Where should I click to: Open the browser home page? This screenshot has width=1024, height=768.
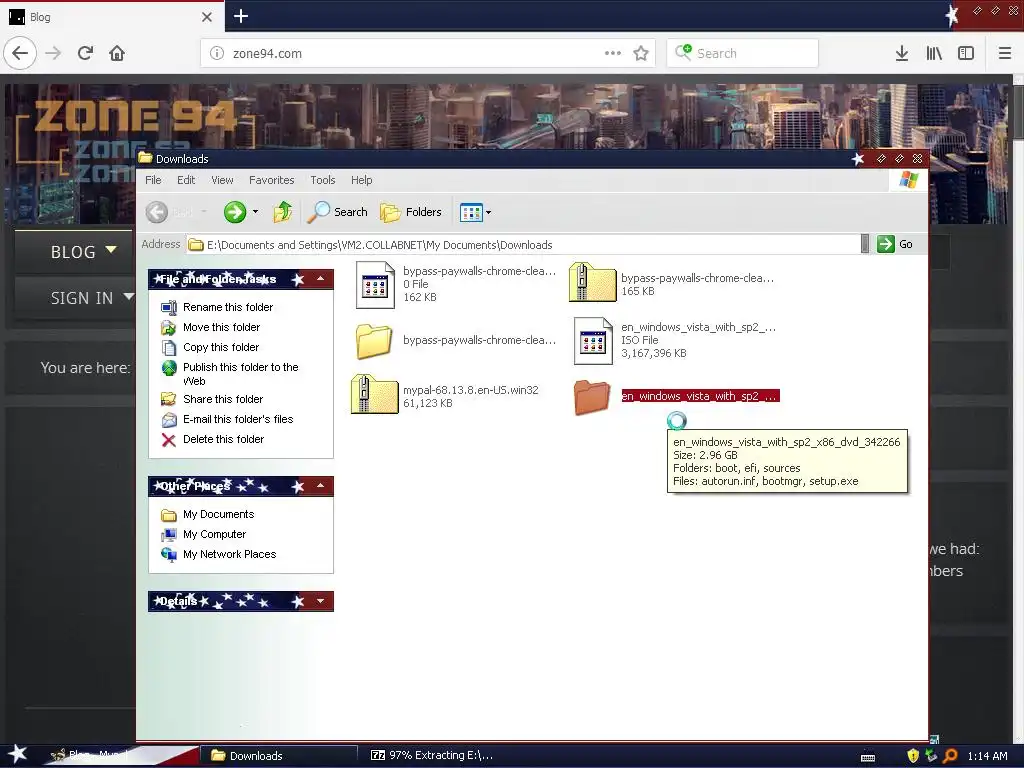[117, 53]
